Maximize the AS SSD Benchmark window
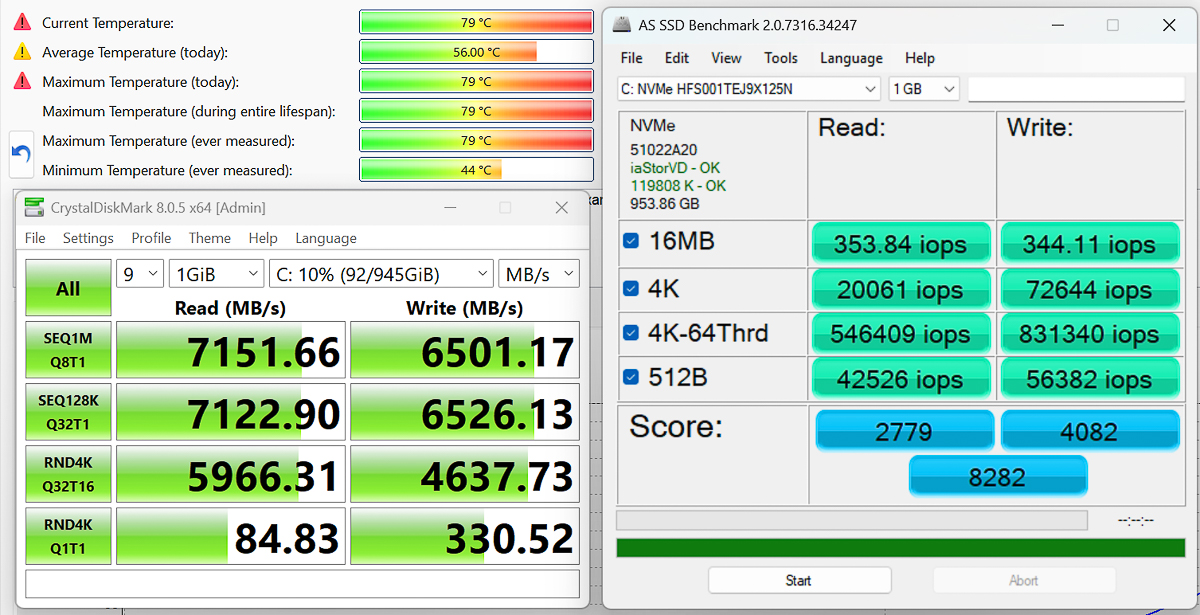This screenshot has width=1200, height=615. [x=1112, y=25]
